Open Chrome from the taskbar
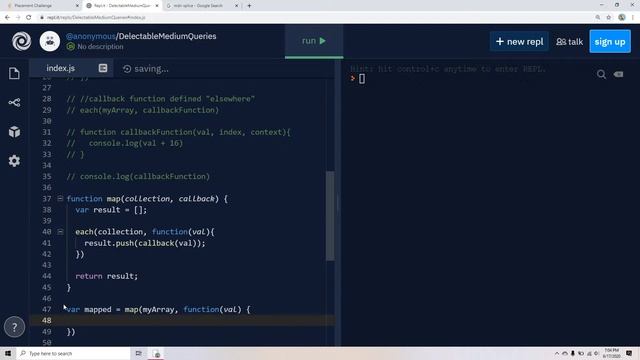Image resolution: width=640 pixels, height=360 pixels. pos(157,353)
